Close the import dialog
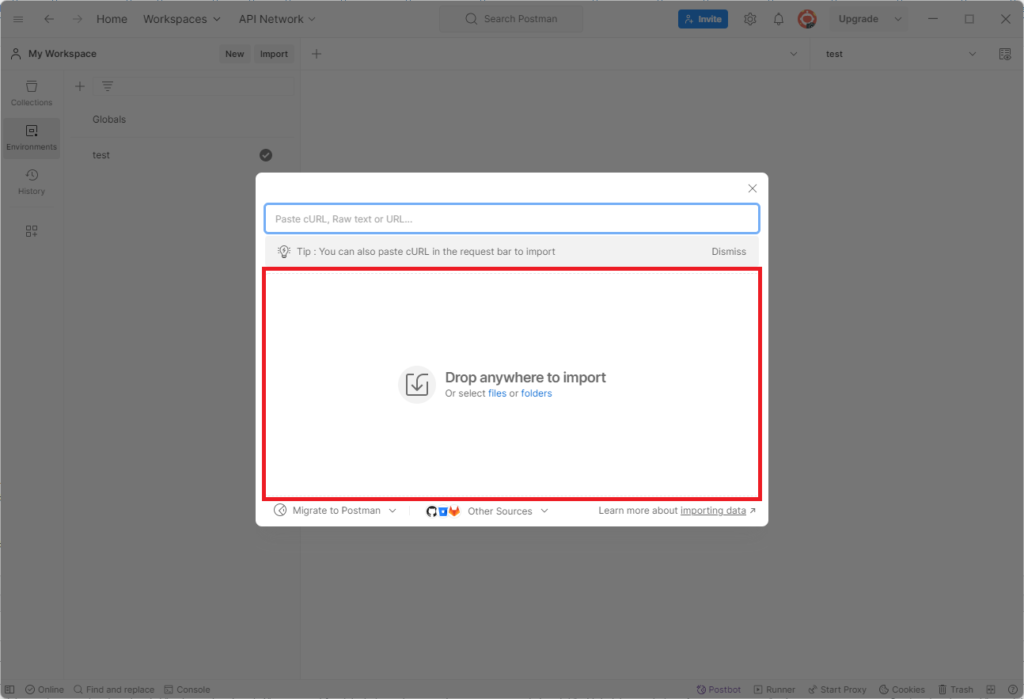 tap(752, 188)
